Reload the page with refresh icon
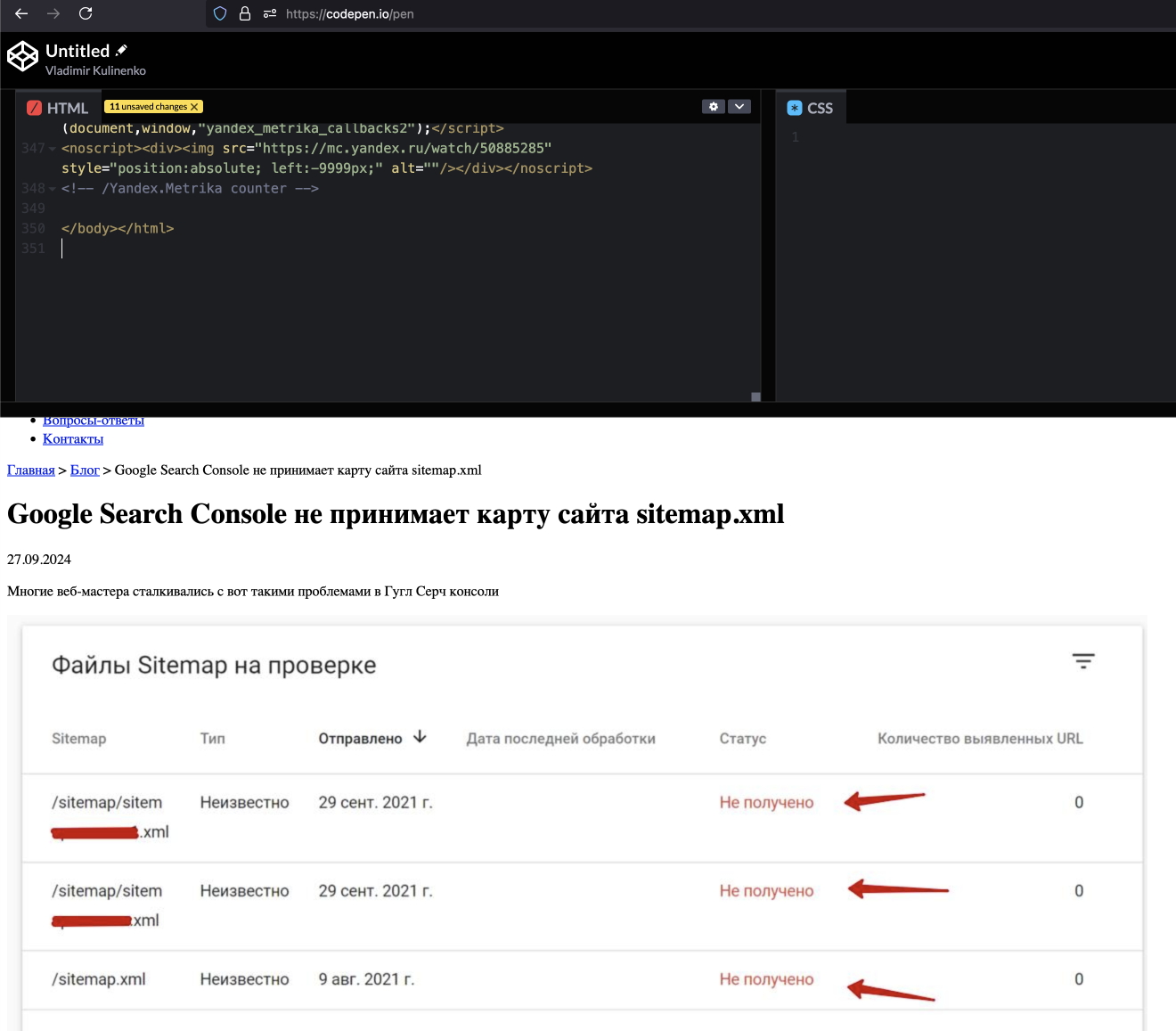 click(x=86, y=13)
